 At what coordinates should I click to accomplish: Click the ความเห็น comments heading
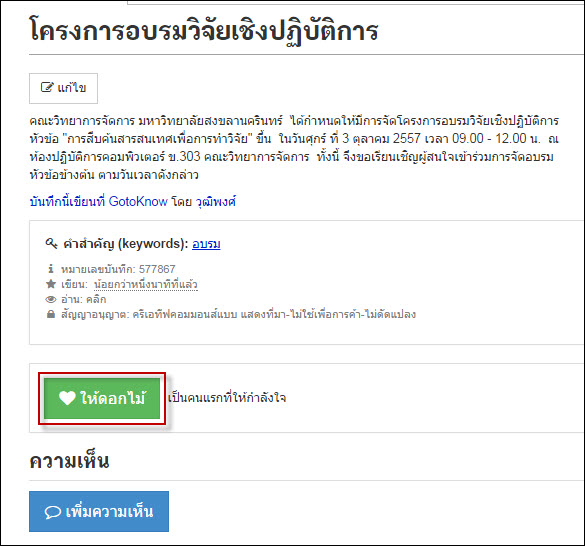69,461
